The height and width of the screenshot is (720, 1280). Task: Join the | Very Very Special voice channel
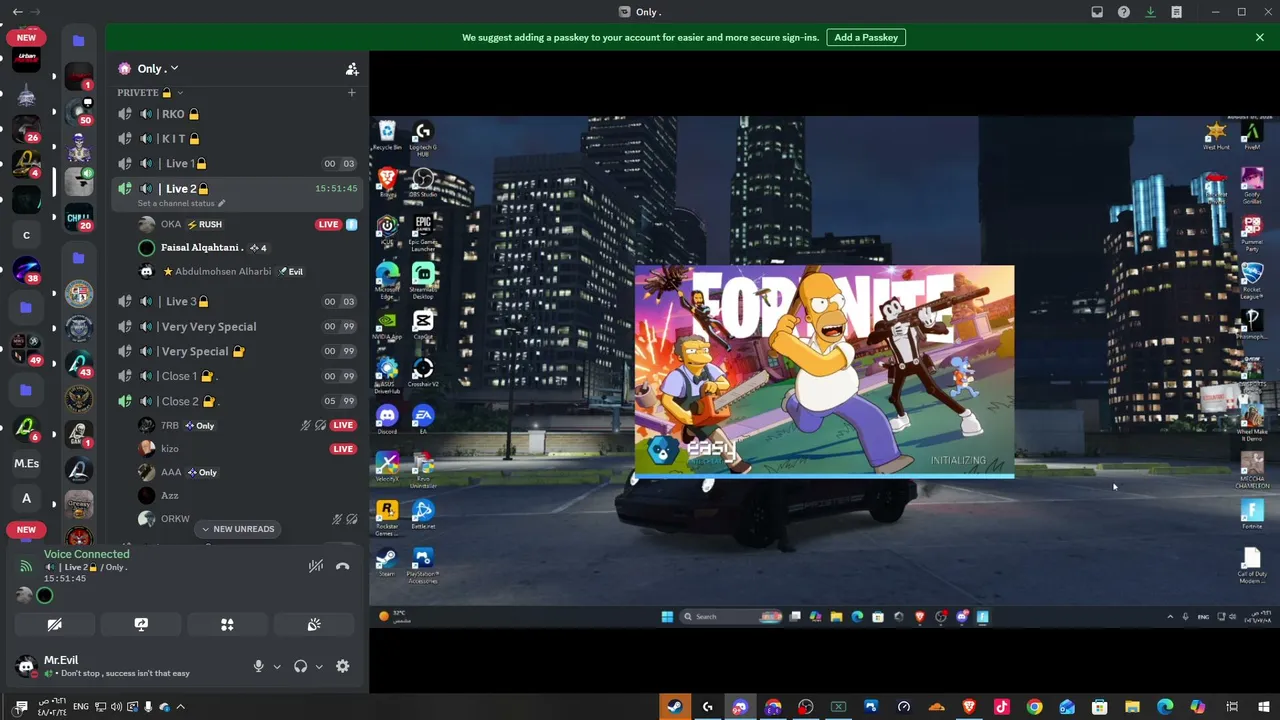point(236,326)
